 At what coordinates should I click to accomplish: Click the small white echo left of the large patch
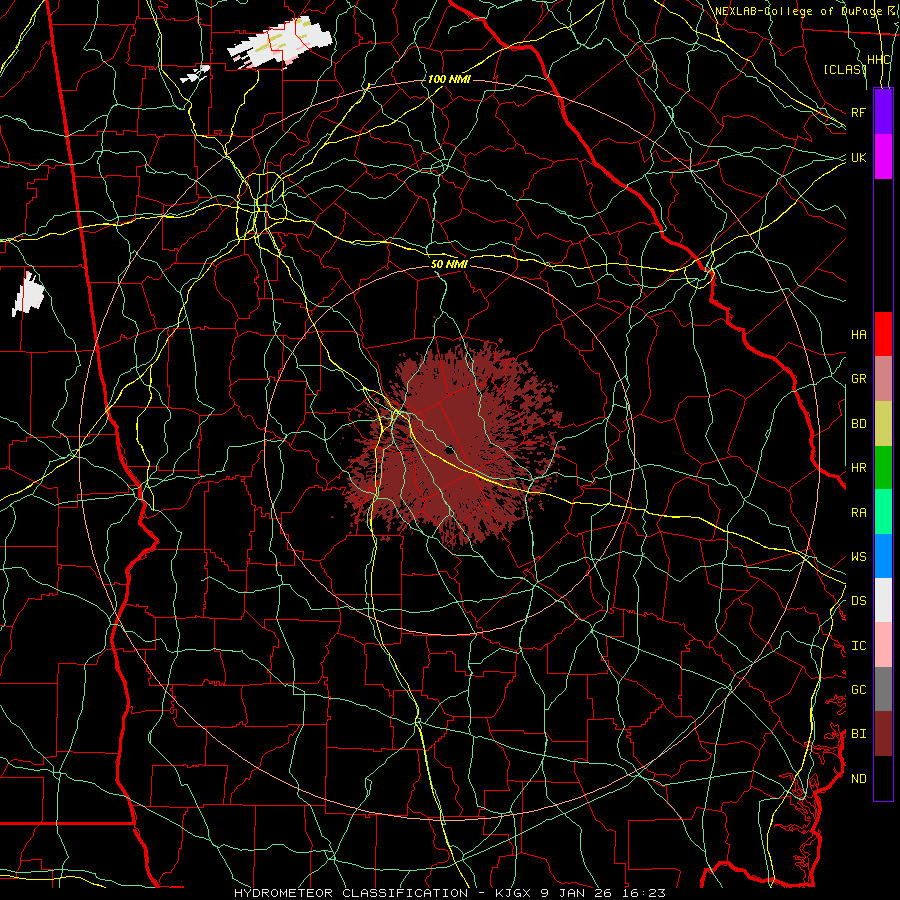(x=196, y=73)
